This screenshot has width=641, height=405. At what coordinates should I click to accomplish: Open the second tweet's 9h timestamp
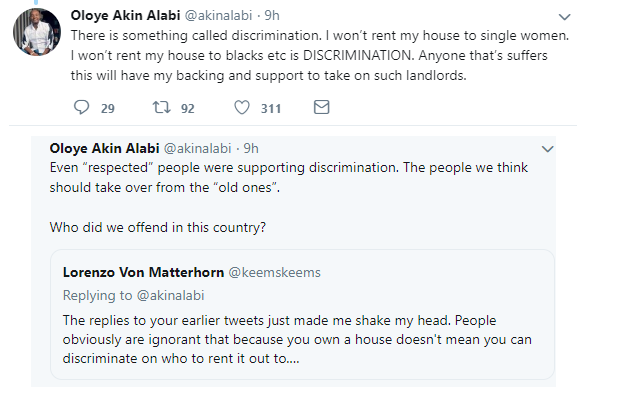(249, 148)
